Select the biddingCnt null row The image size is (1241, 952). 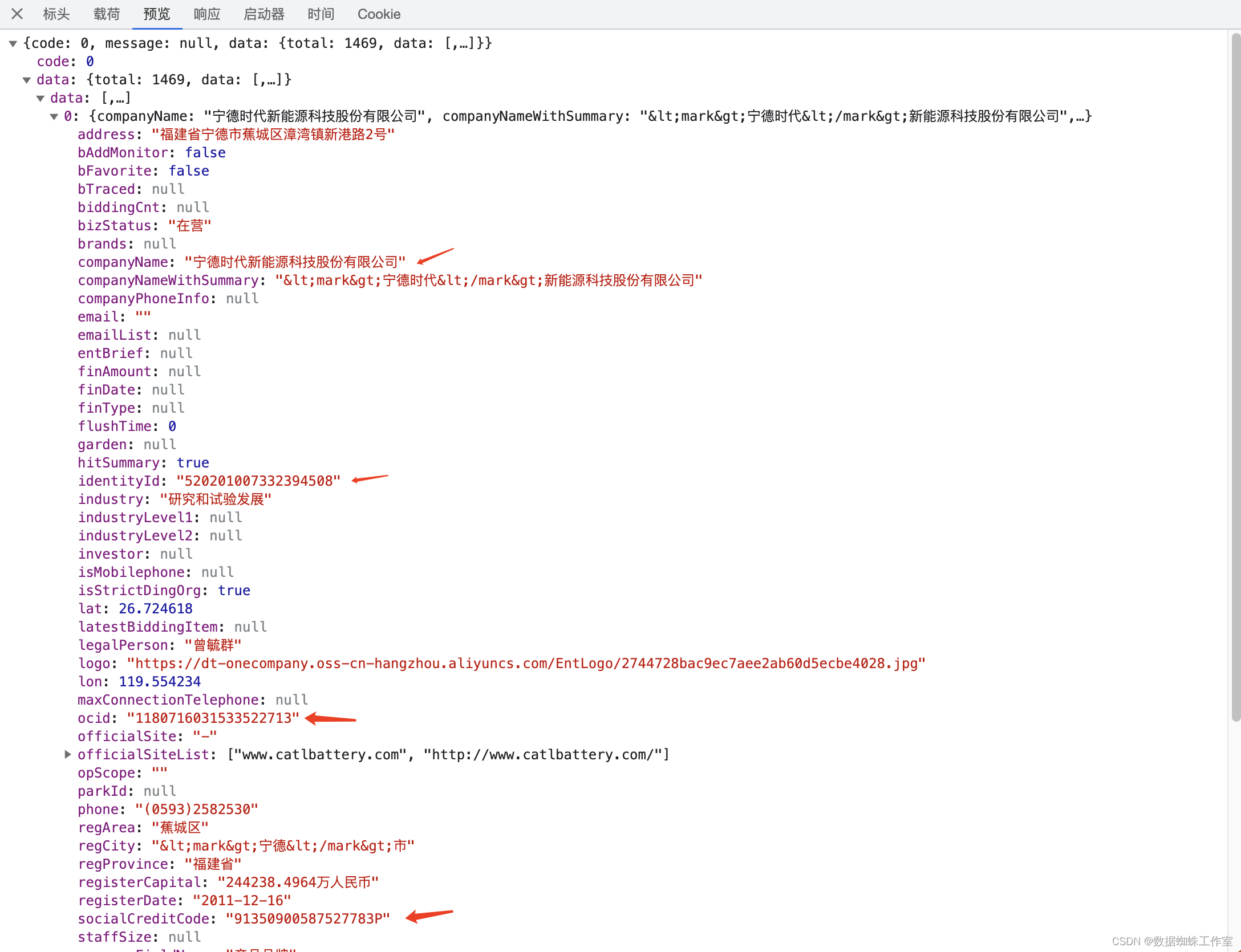[144, 208]
